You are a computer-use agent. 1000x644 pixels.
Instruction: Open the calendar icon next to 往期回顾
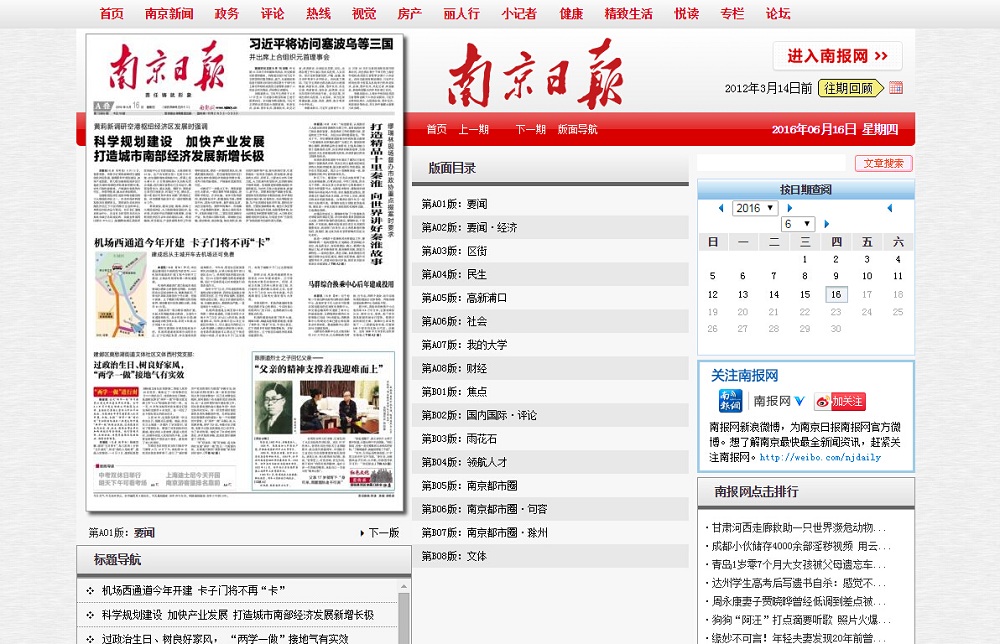tap(895, 88)
